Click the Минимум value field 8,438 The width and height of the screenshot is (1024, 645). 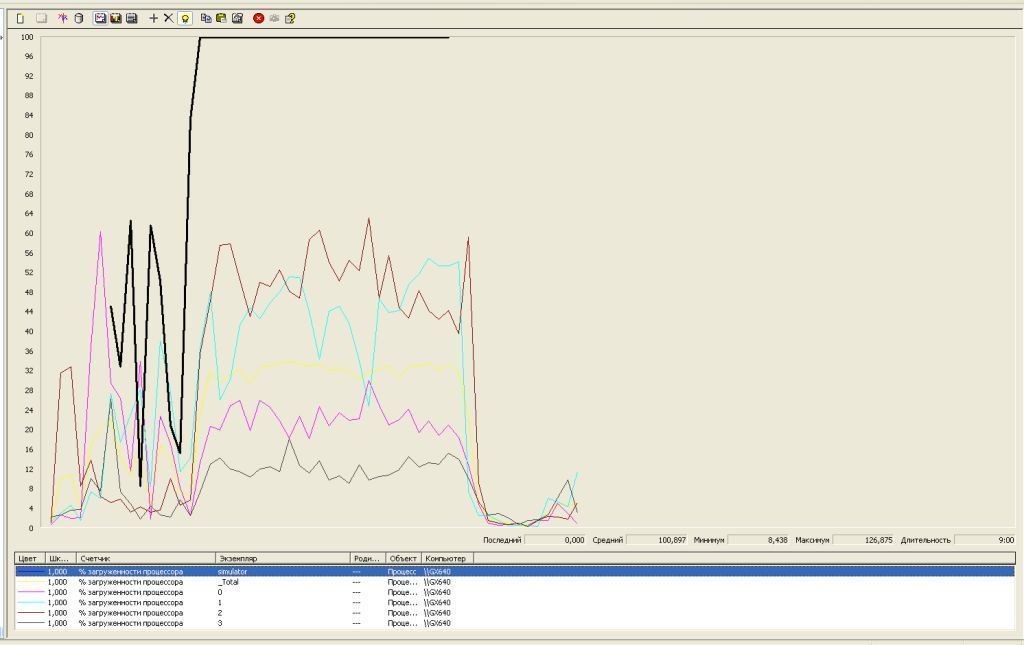click(759, 540)
